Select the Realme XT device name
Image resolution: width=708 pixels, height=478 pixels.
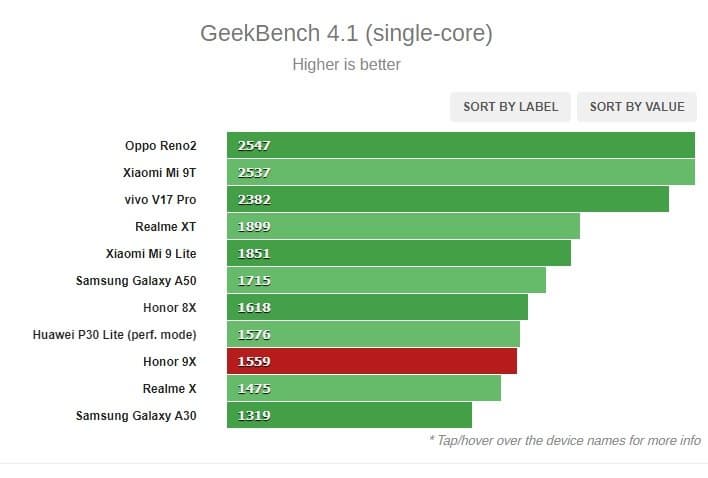click(166, 226)
